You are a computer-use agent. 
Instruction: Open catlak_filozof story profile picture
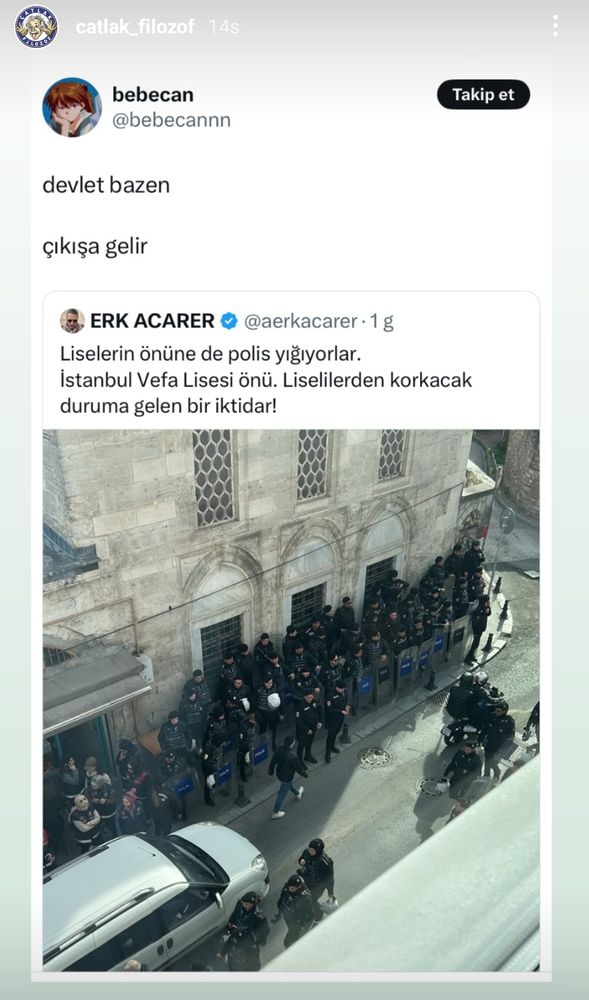tap(36, 27)
